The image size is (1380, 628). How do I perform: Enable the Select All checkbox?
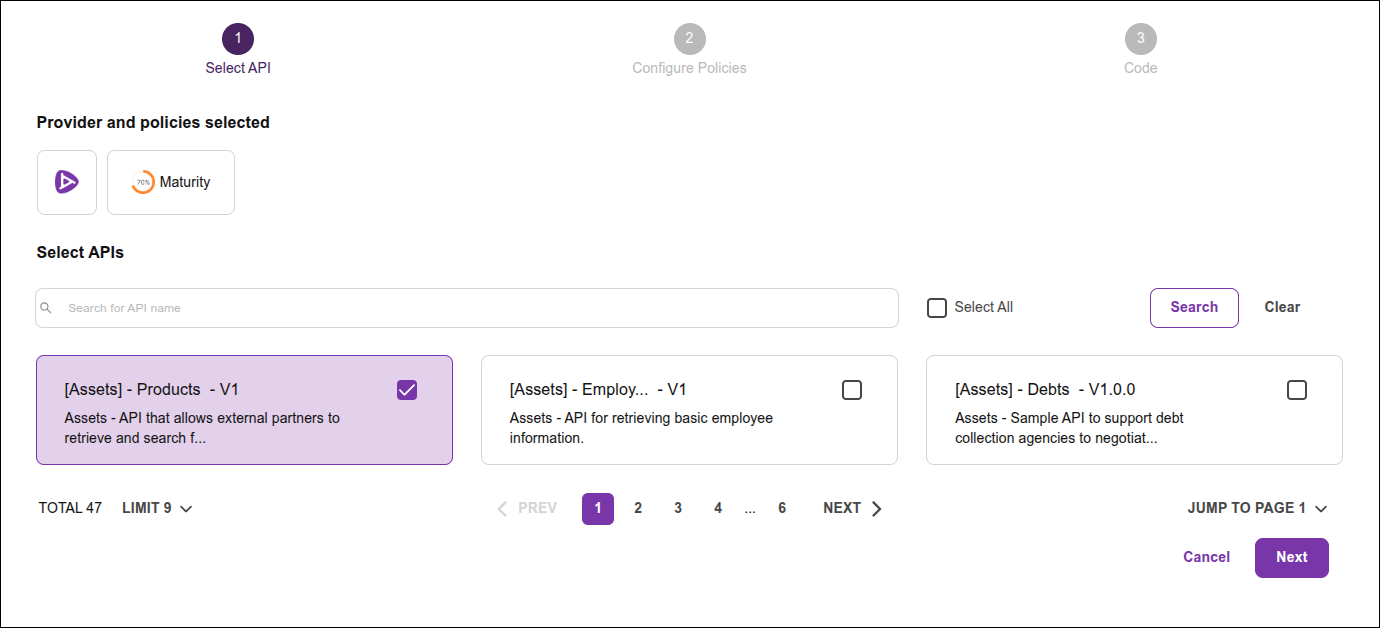[937, 307]
